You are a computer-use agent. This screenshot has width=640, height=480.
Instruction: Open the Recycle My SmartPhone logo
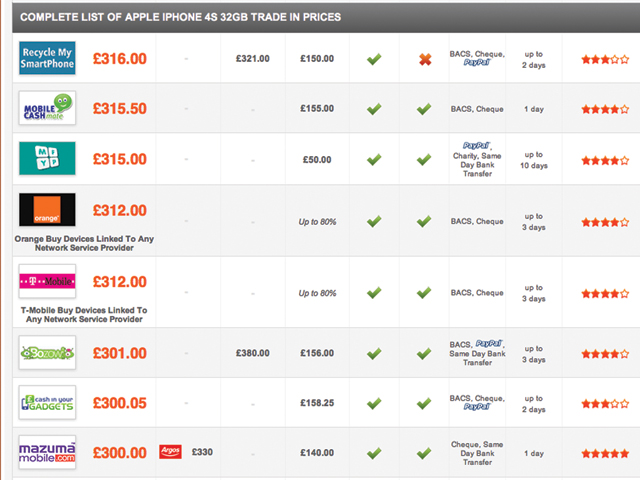click(x=47, y=58)
